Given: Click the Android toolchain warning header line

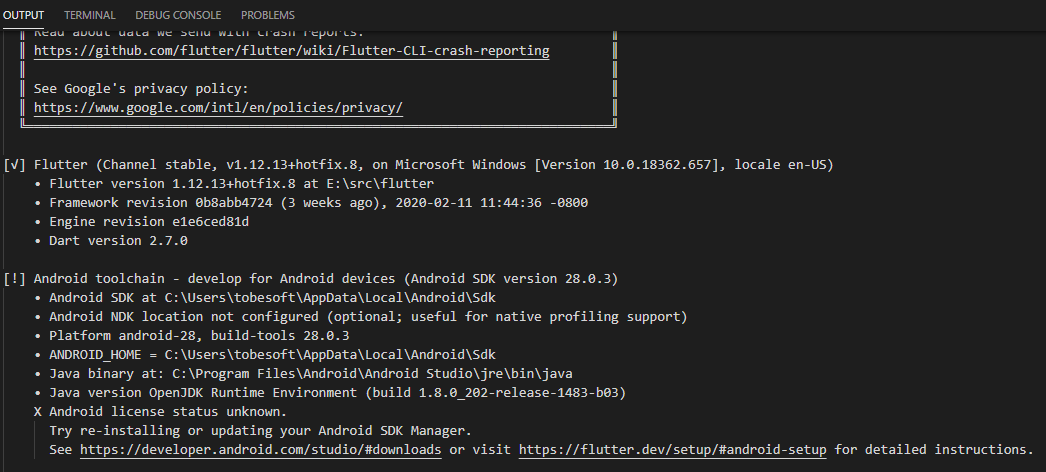Looking at the screenshot, I should pos(311,279).
